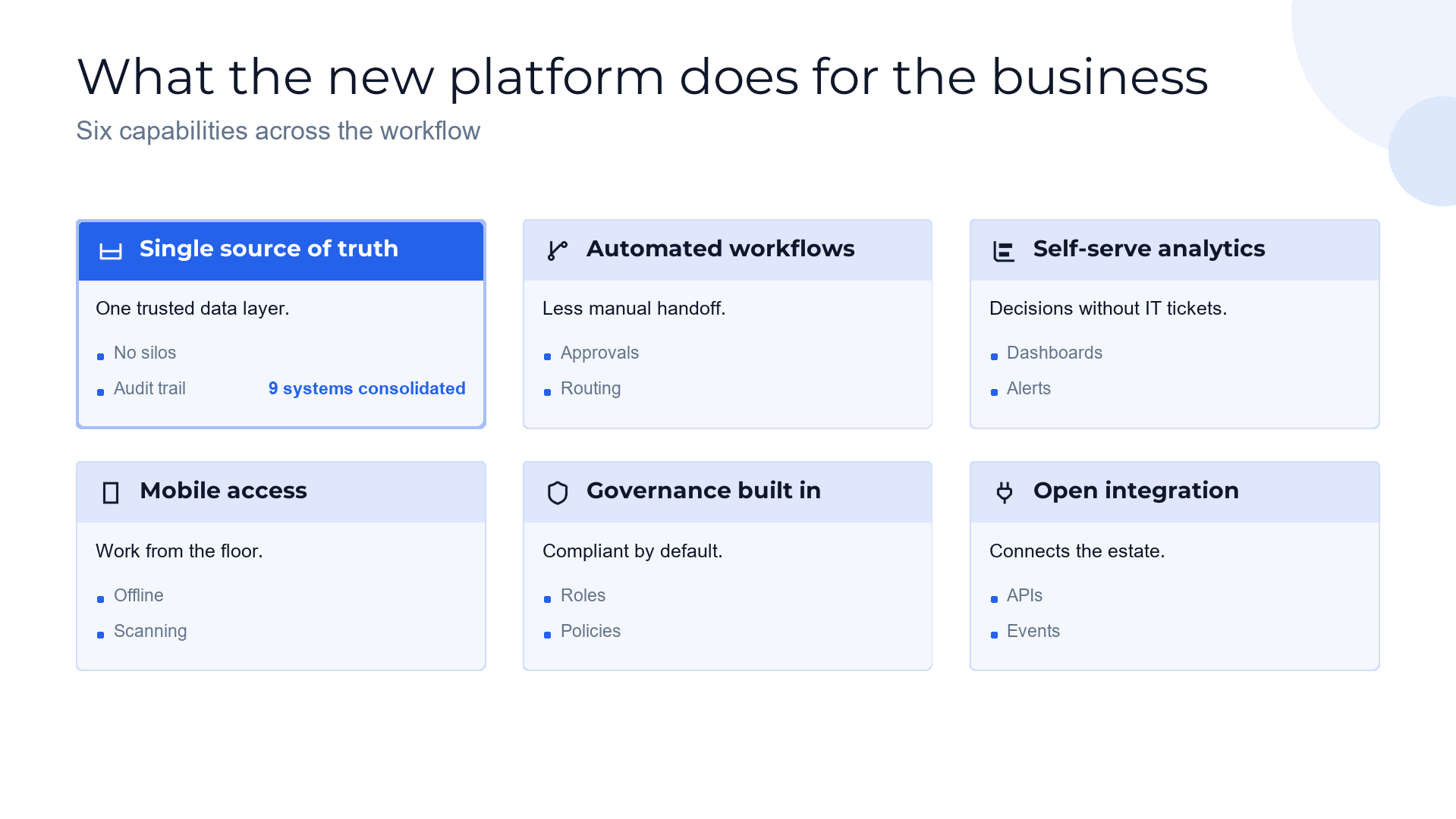The image size is (1456, 819).
Task: Click the Governance built in shield icon
Action: click(558, 493)
